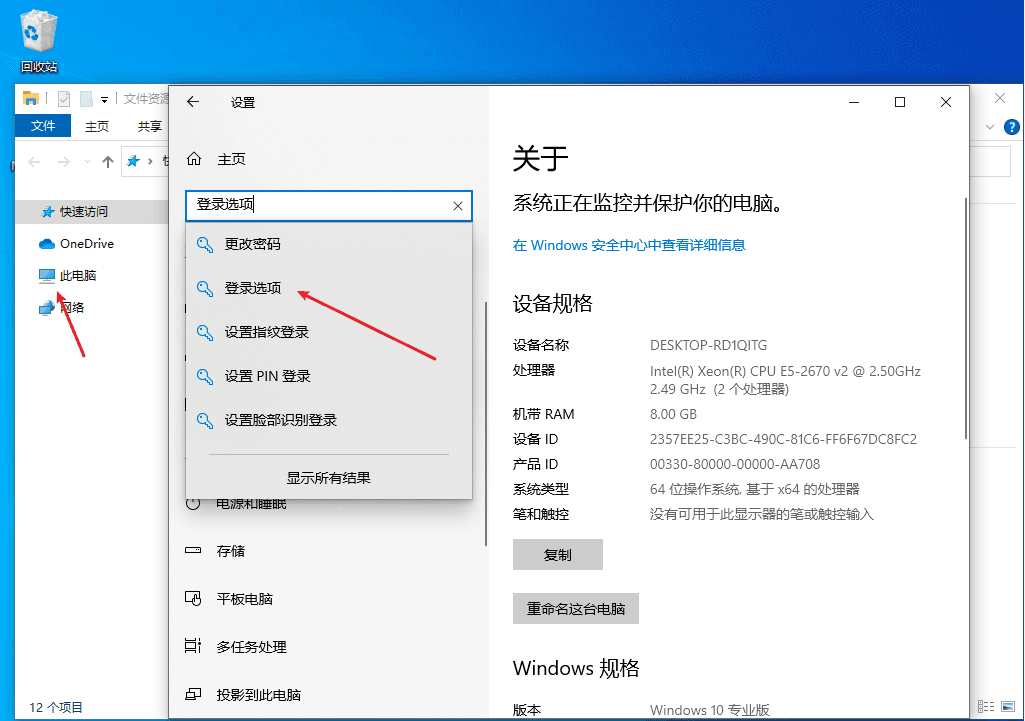Click the Settings sidebar scrollbar
Image resolution: width=1025 pixels, height=721 pixels.
[486, 424]
